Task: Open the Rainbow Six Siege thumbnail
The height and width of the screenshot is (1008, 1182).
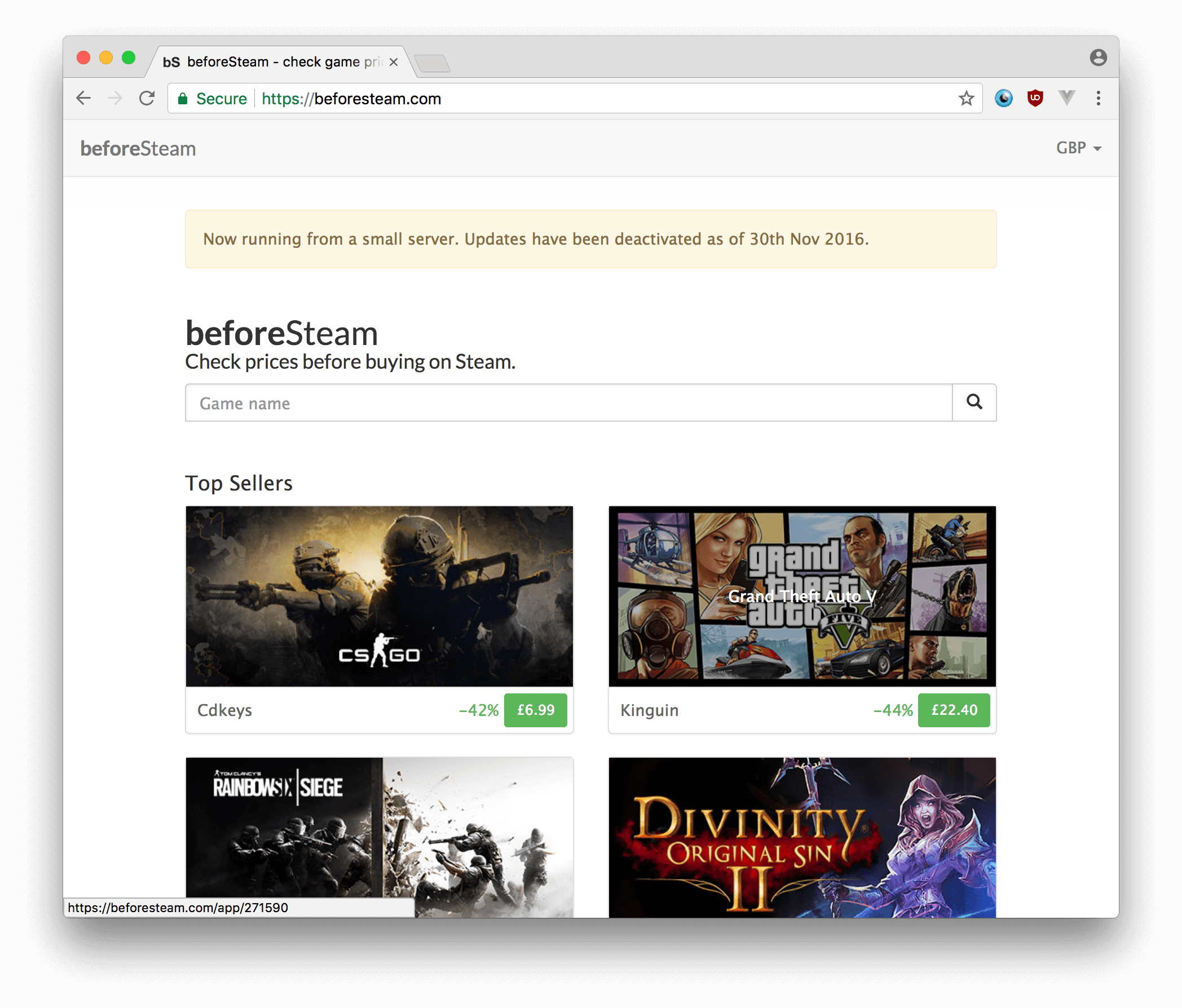Action: click(380, 837)
